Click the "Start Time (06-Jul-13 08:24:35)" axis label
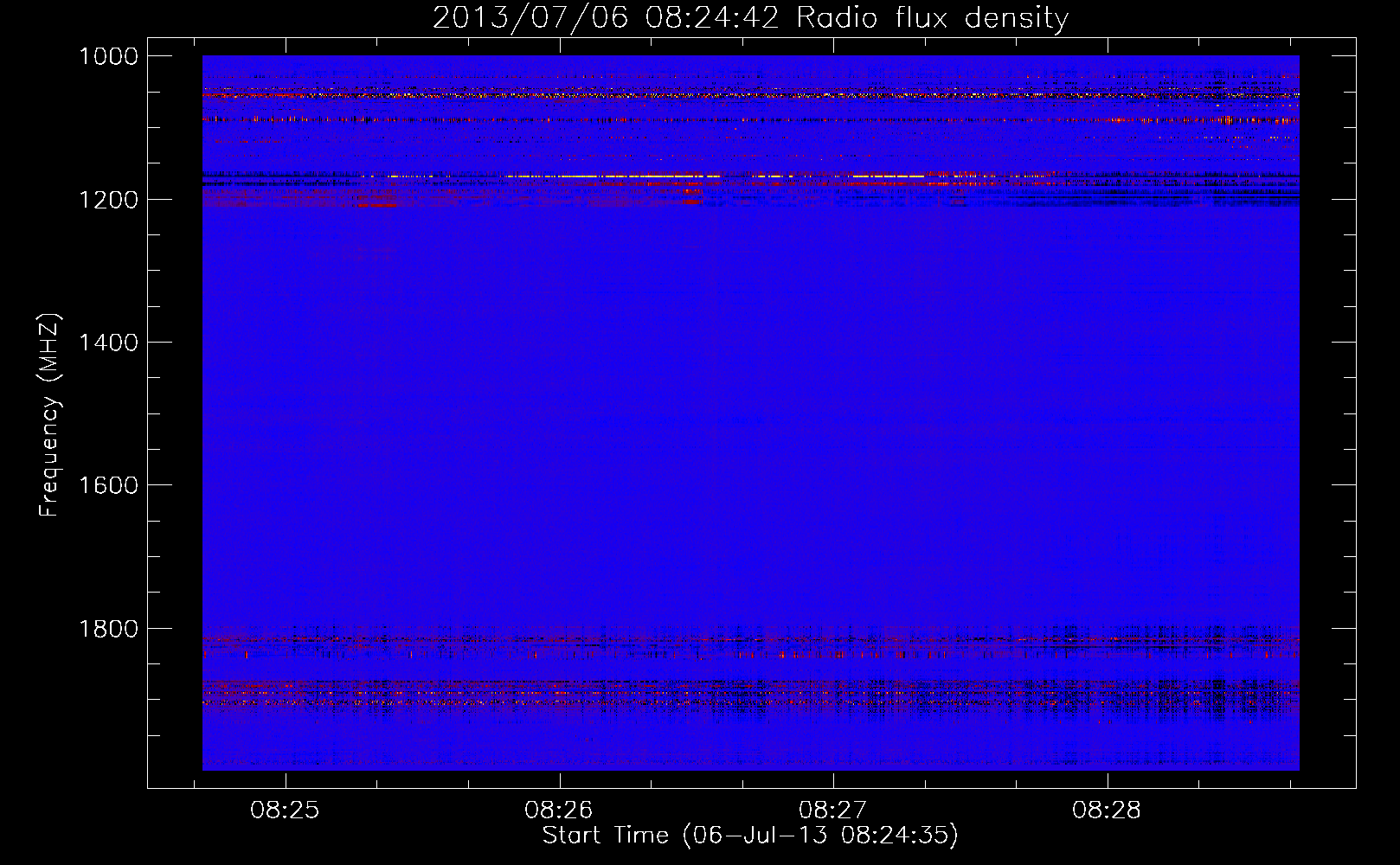This screenshot has width=1400, height=865. point(750,836)
